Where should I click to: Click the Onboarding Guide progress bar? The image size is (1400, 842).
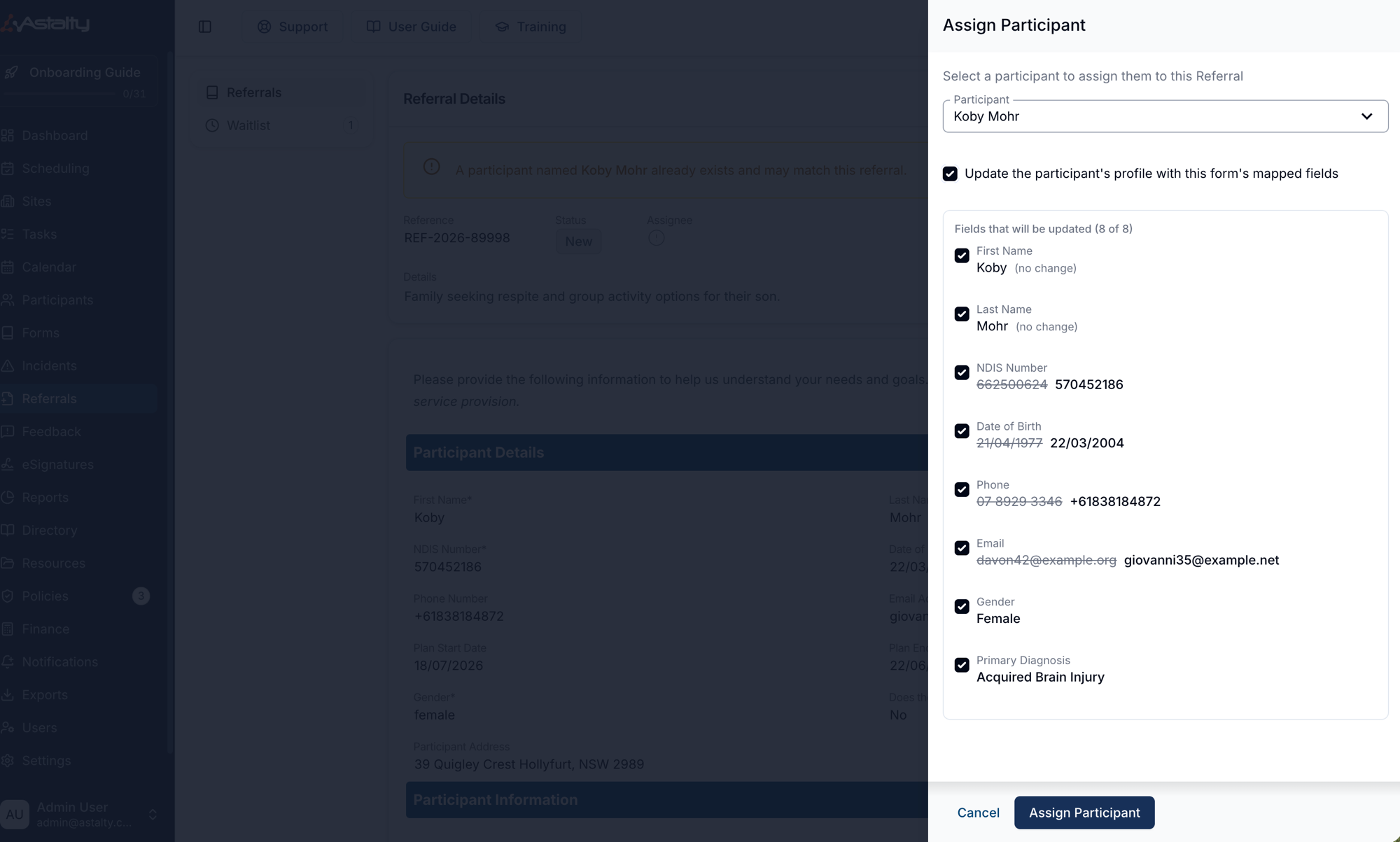pos(59,94)
